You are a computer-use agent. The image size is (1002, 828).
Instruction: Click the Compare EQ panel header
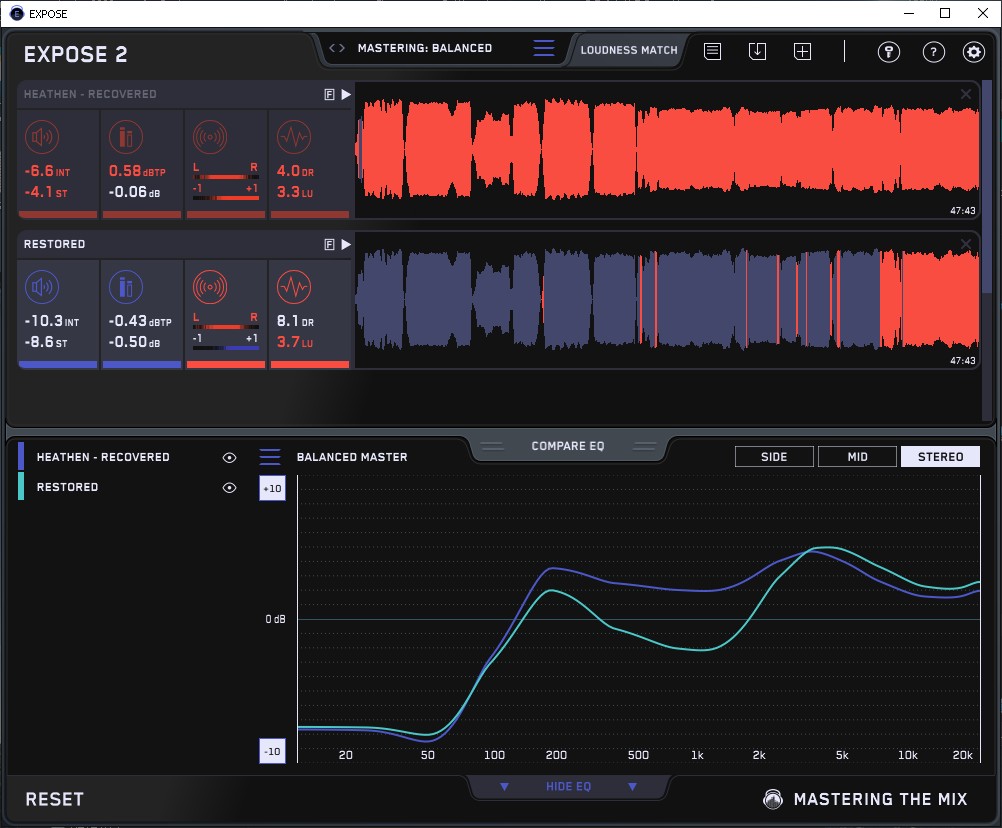pyautogui.click(x=567, y=446)
